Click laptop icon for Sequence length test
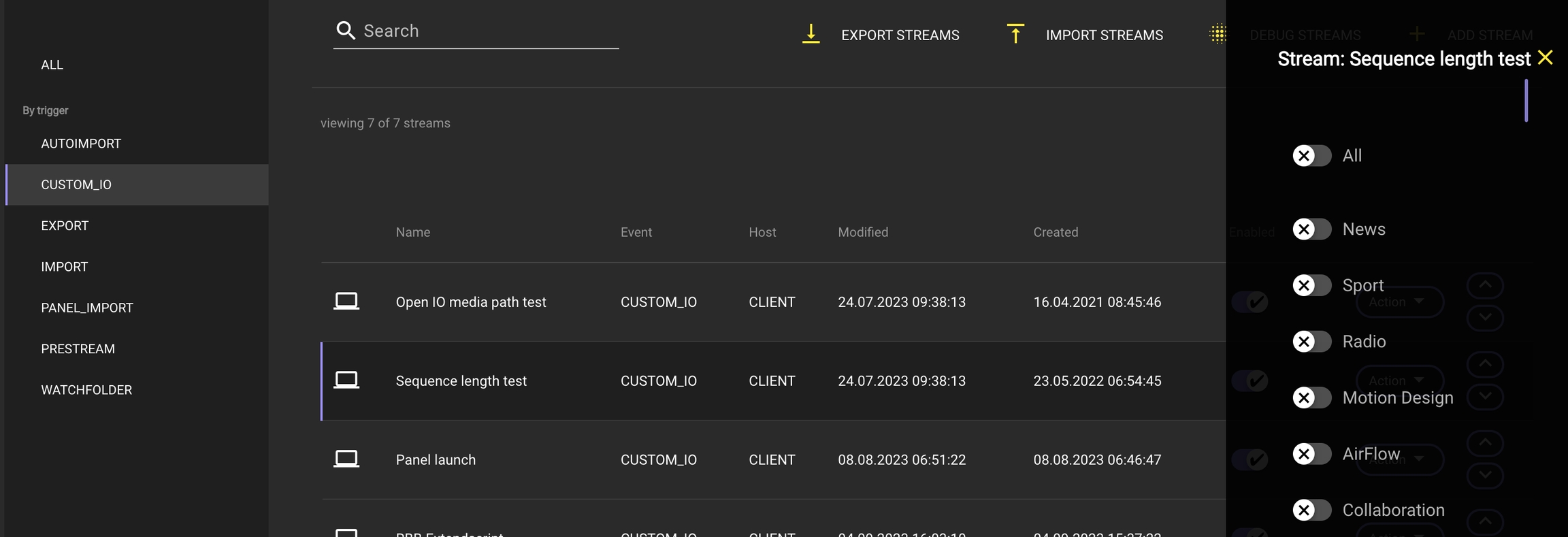 [346, 380]
